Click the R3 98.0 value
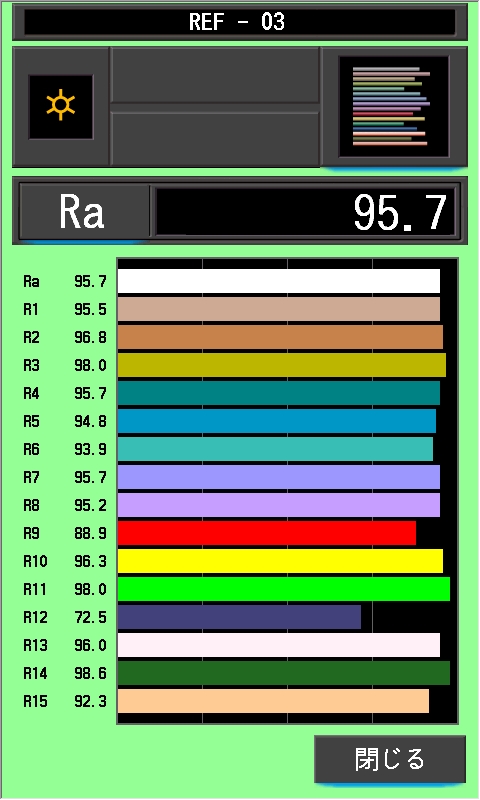This screenshot has height=800, width=480. tap(90, 366)
